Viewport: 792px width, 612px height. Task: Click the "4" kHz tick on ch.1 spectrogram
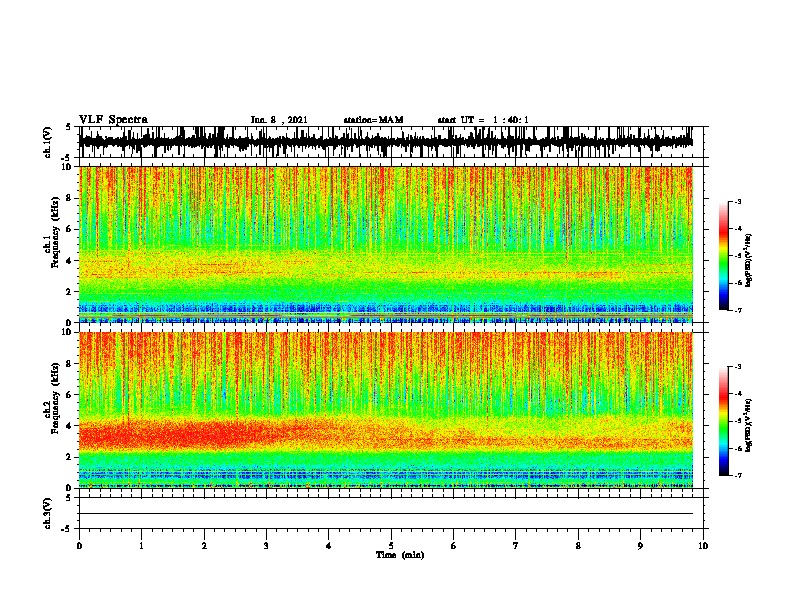[x=71, y=261]
